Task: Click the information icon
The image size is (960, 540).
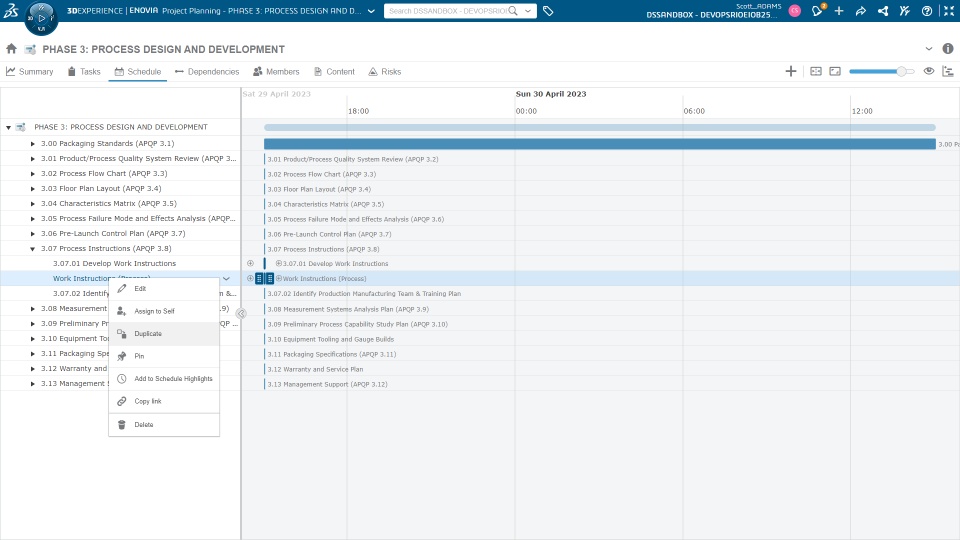Action: pos(947,49)
